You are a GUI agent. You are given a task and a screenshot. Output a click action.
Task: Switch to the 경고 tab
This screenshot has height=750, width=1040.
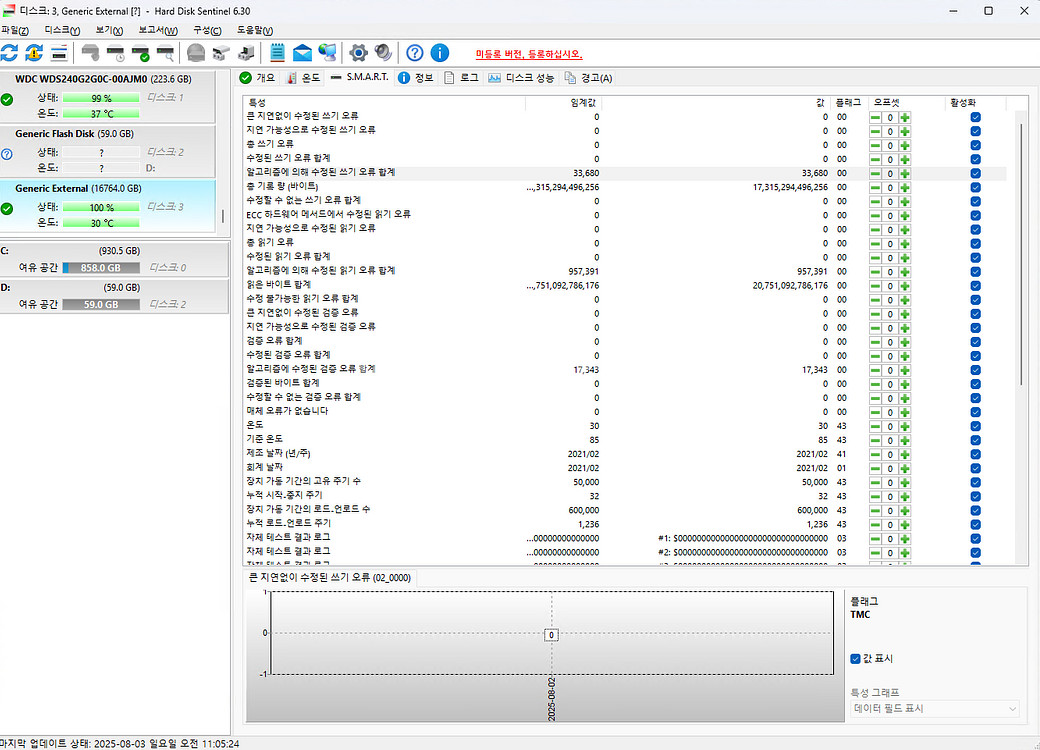coord(589,78)
